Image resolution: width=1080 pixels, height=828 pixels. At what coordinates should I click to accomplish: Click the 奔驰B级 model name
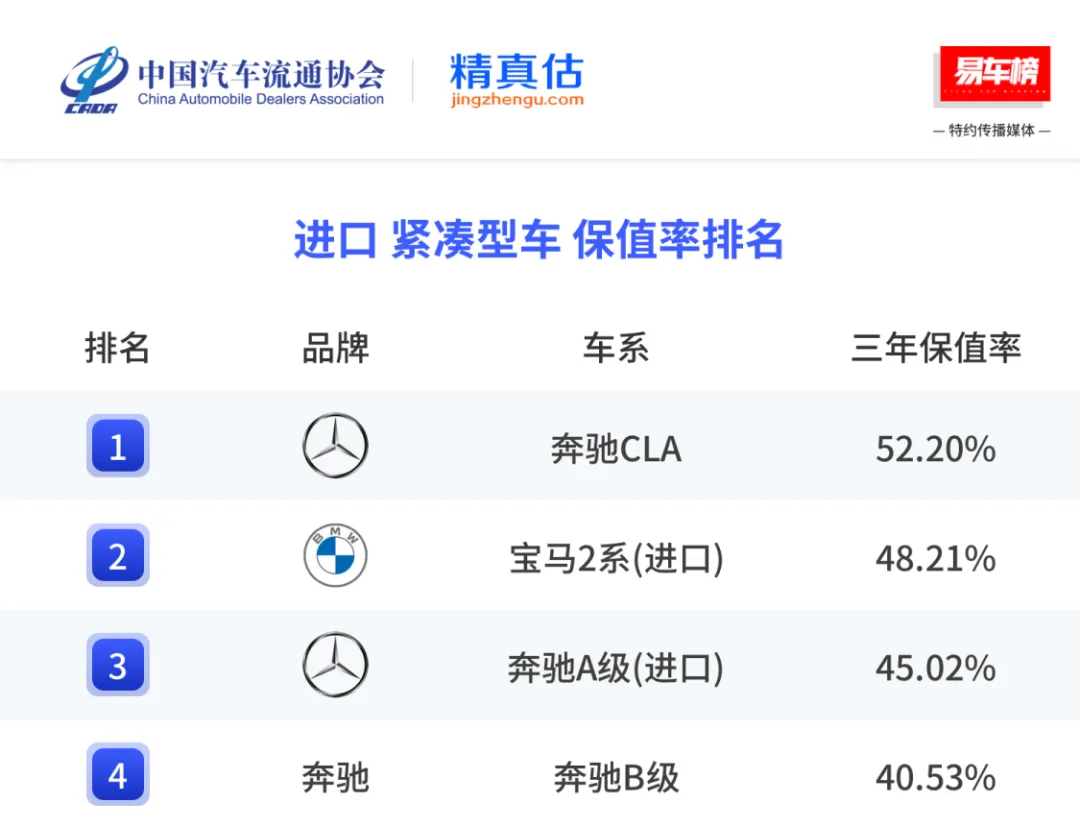pyautogui.click(x=616, y=778)
